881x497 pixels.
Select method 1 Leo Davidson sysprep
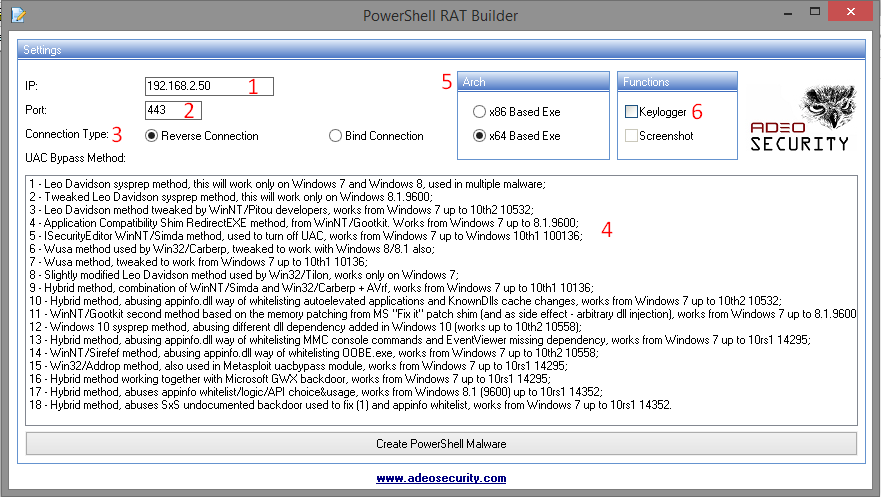click(287, 184)
